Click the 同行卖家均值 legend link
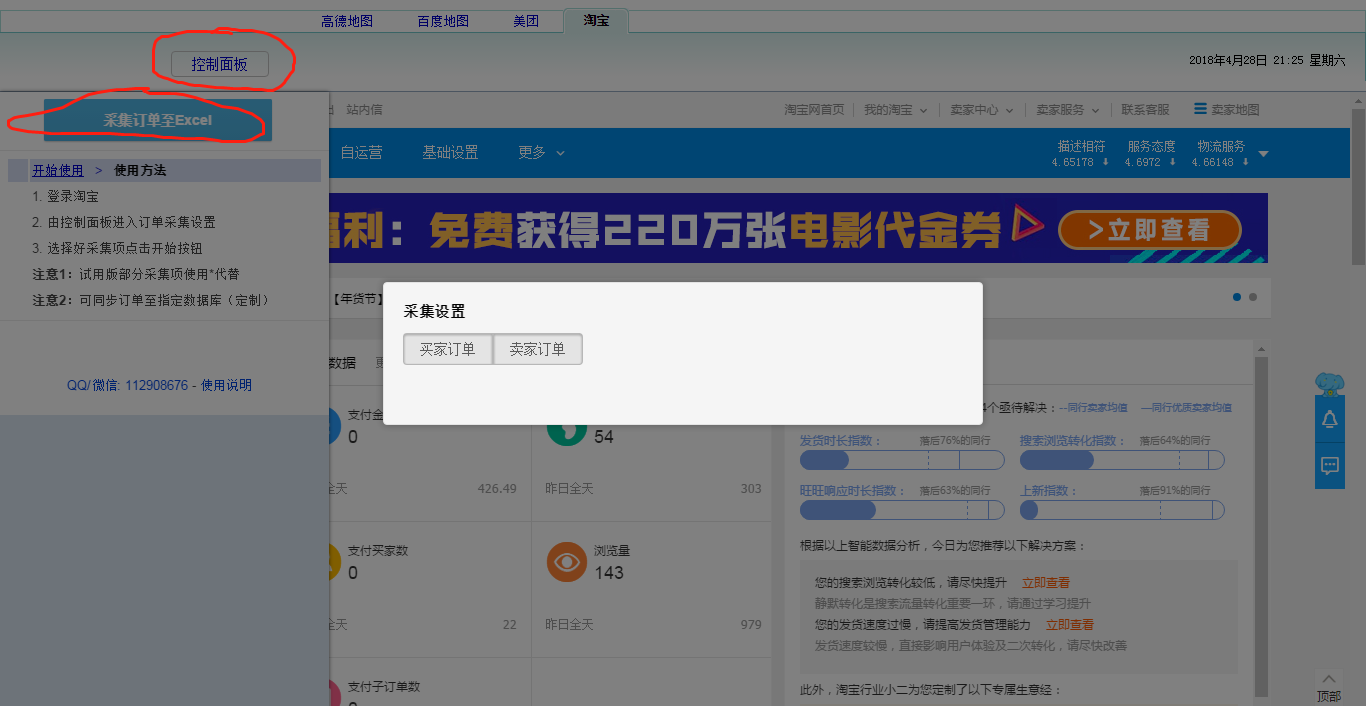1366x706 pixels. pos(1093,408)
